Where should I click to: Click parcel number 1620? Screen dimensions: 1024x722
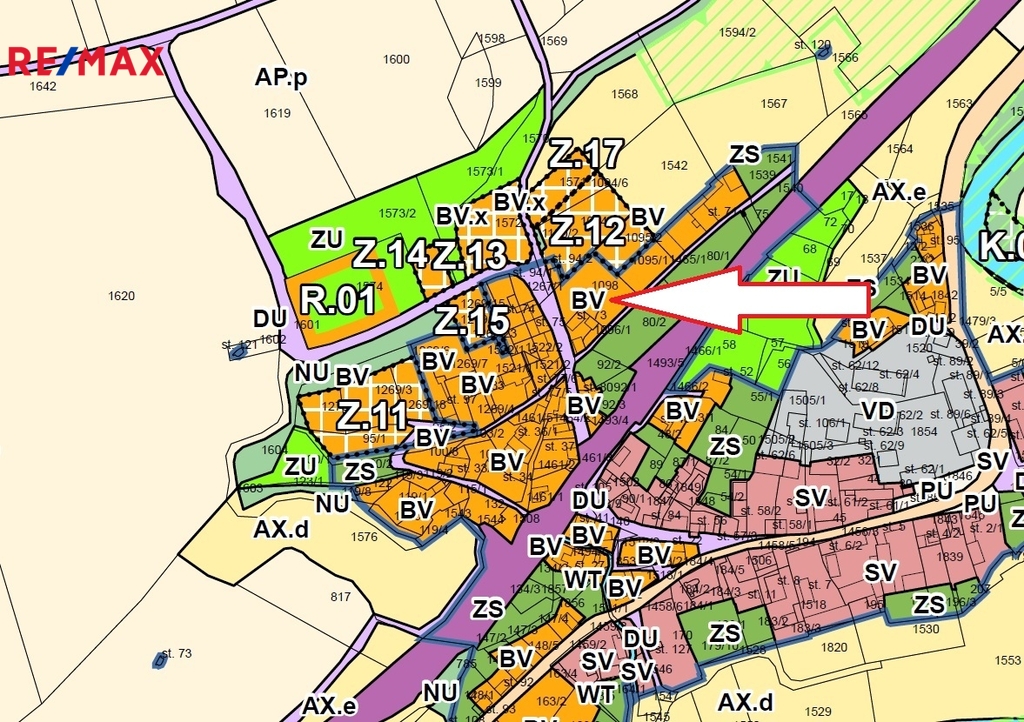click(121, 296)
